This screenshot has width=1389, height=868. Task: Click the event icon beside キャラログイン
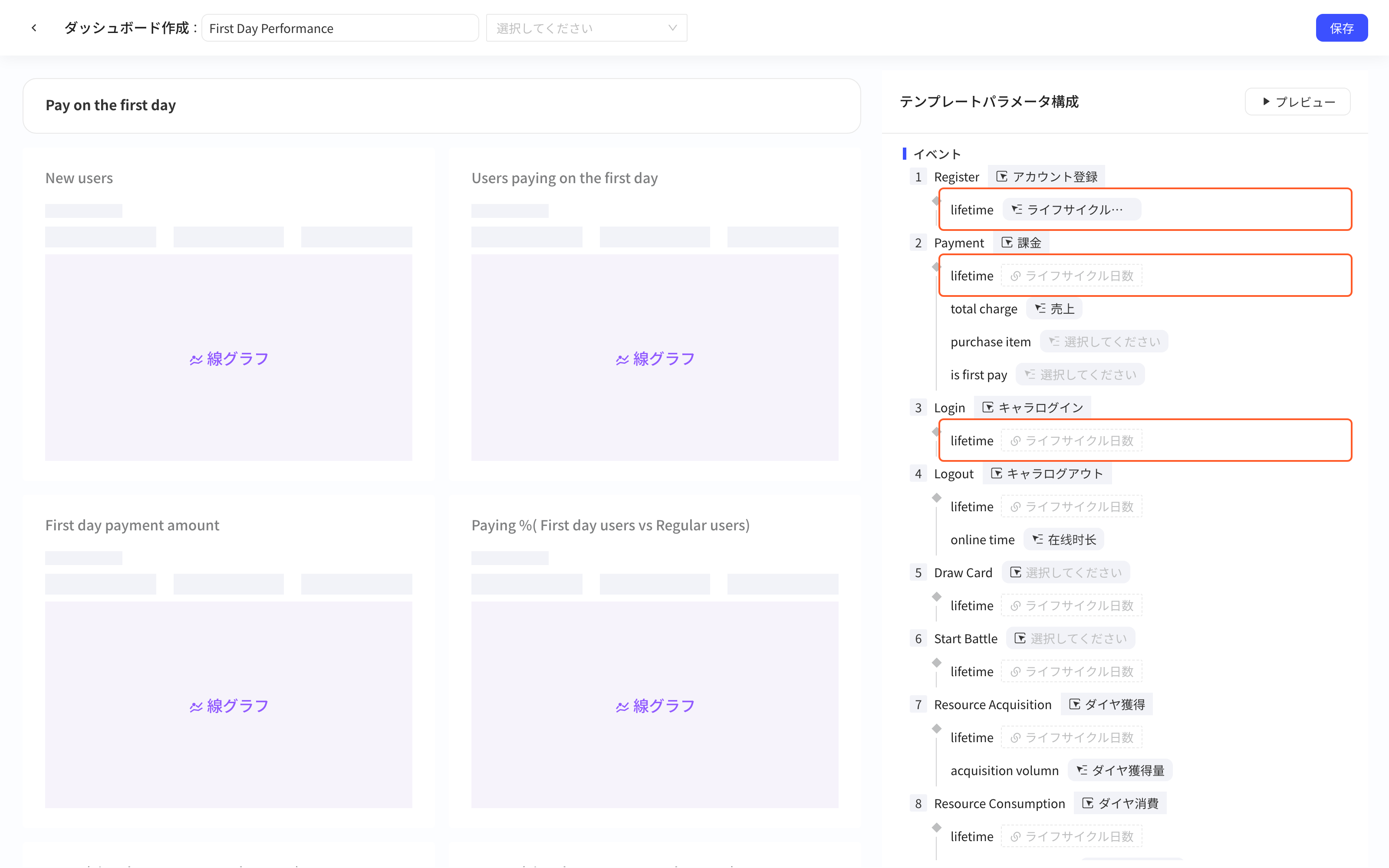pyautogui.click(x=987, y=408)
